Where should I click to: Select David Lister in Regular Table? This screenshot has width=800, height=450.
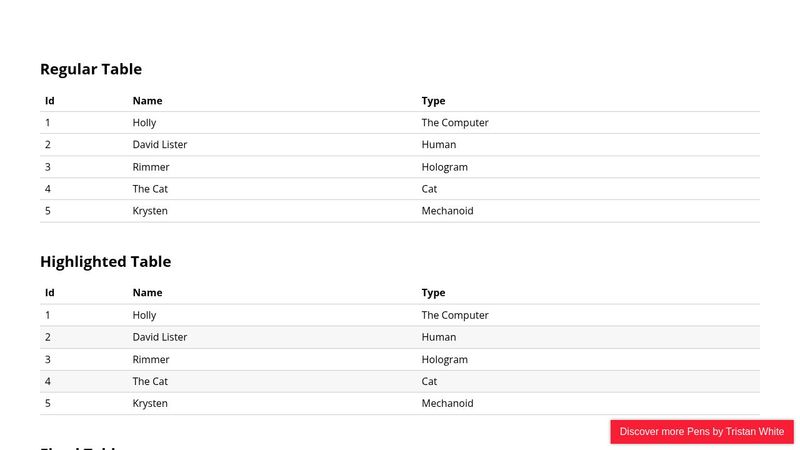159,145
